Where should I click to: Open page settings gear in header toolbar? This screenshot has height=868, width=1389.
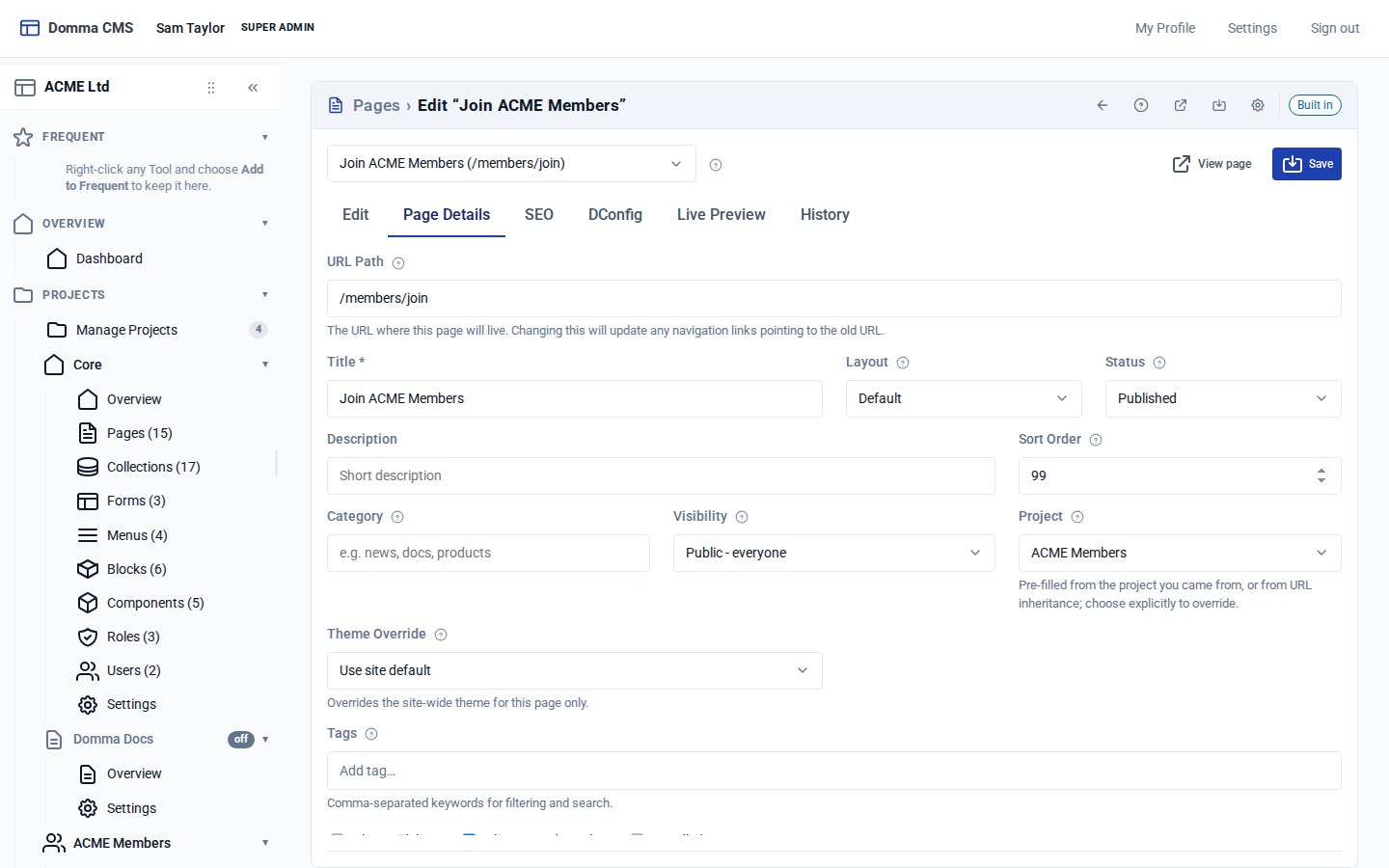coord(1258,105)
